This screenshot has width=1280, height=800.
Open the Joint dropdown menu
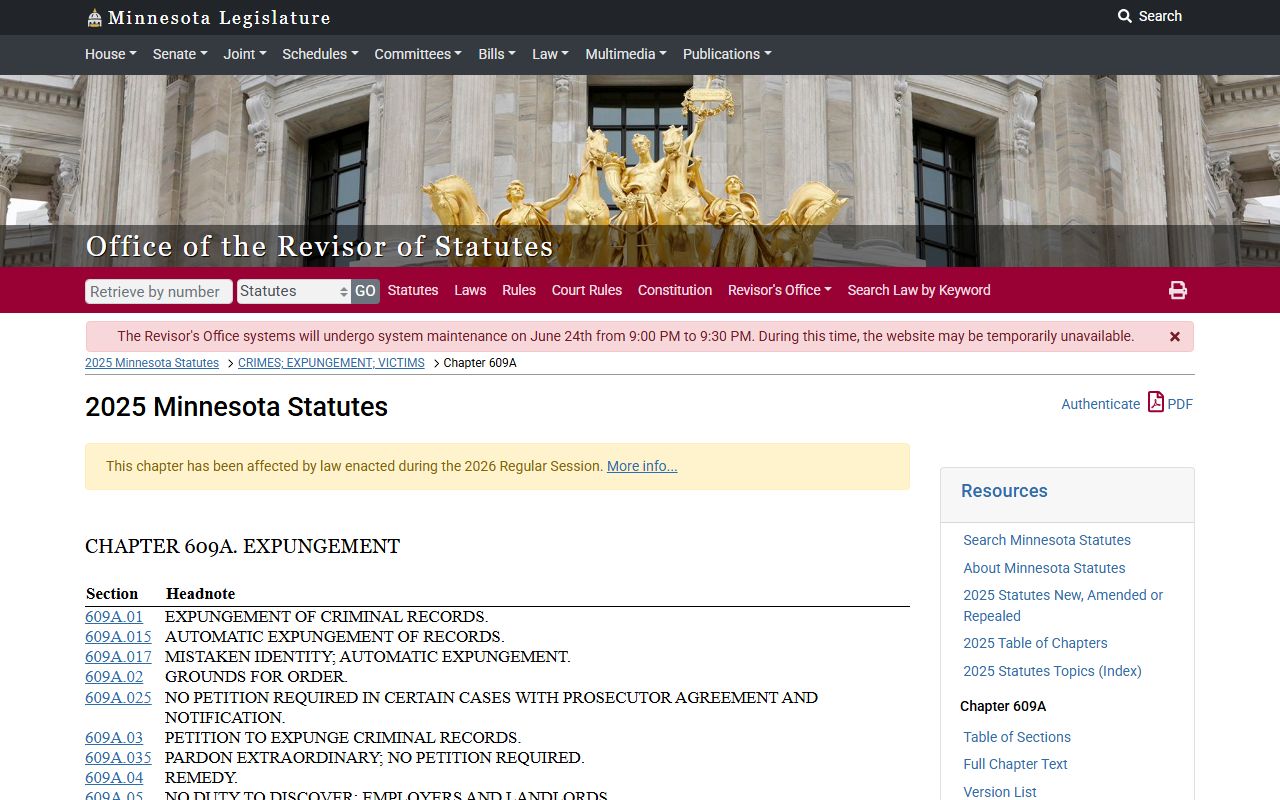coord(245,54)
